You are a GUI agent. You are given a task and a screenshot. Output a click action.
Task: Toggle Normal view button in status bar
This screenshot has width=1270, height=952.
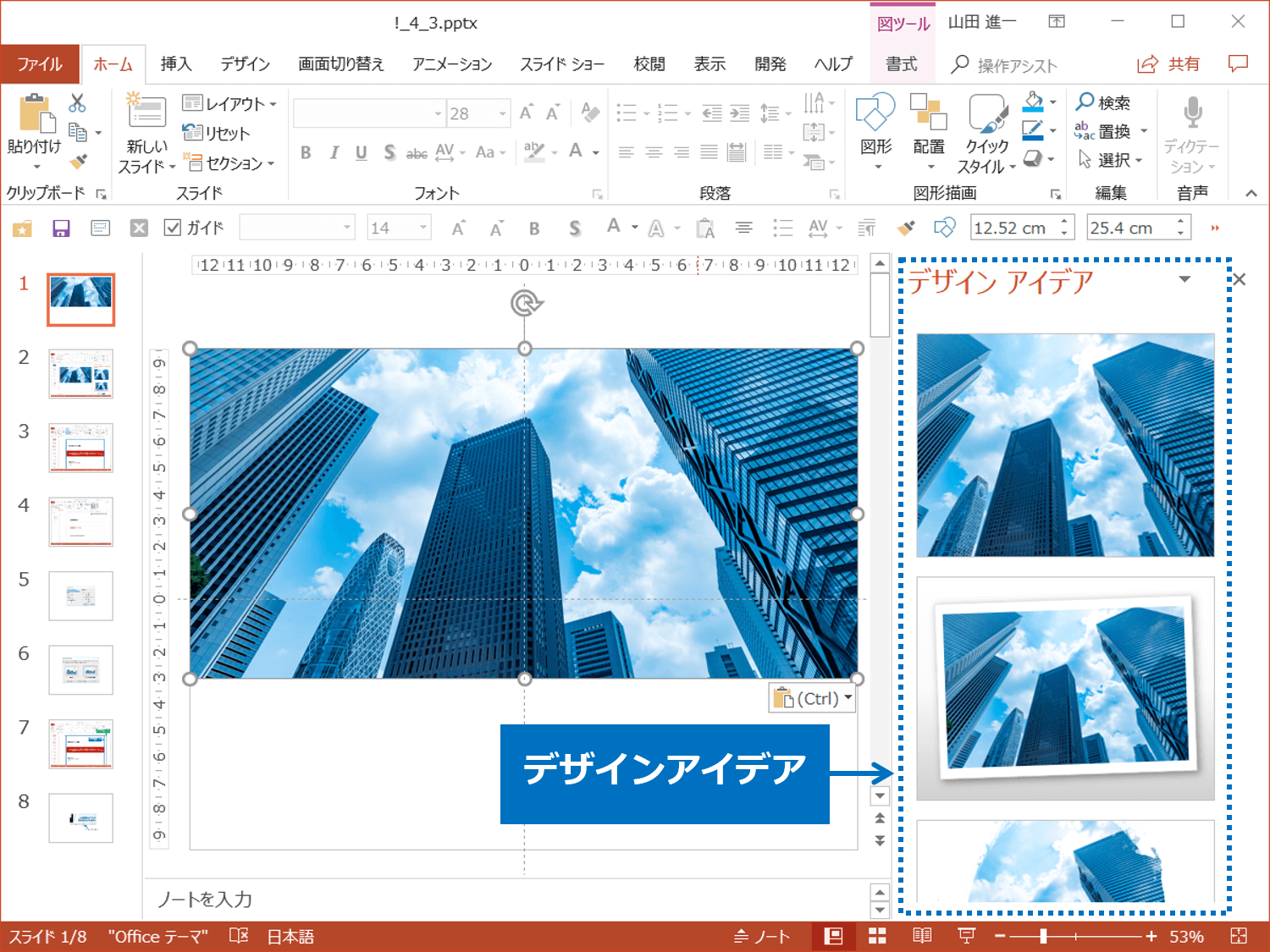(x=833, y=936)
